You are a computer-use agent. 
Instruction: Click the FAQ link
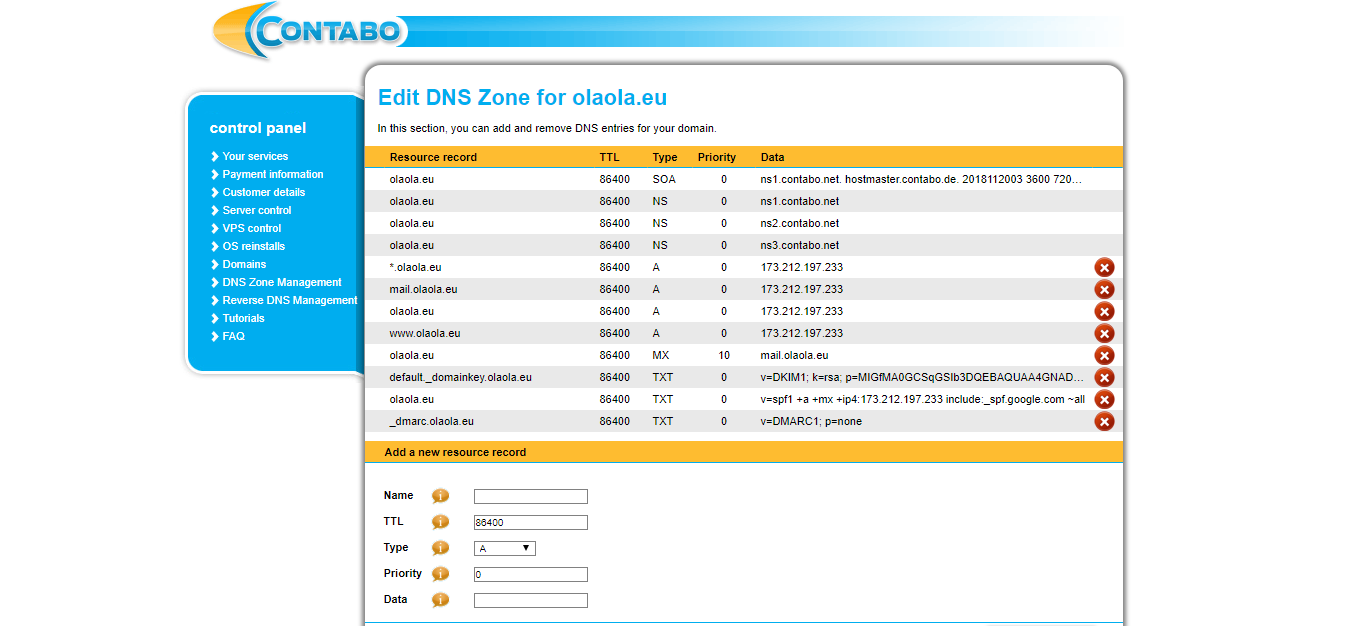232,336
